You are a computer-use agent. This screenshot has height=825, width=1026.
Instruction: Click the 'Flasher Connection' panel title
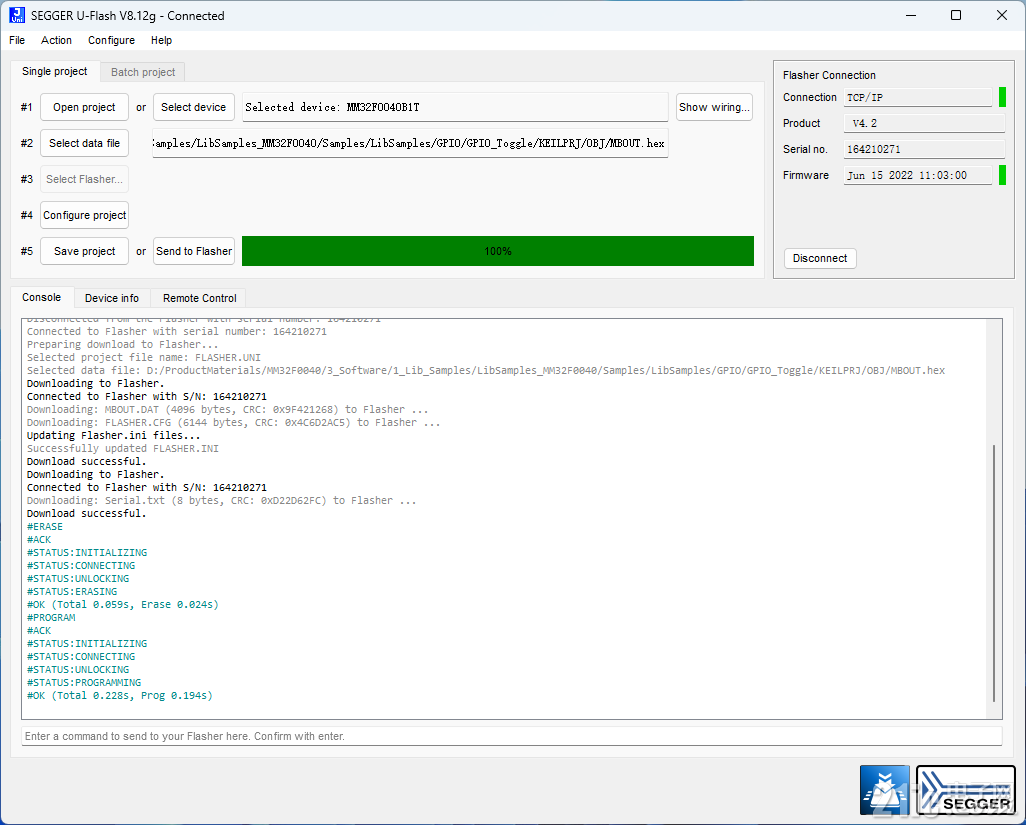(829, 75)
